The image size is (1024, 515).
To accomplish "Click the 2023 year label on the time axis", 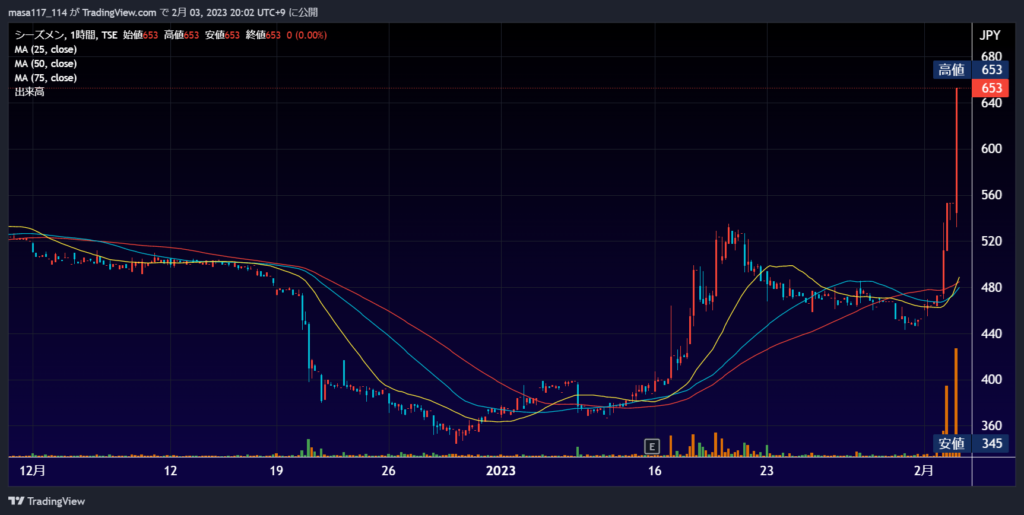I will point(503,471).
